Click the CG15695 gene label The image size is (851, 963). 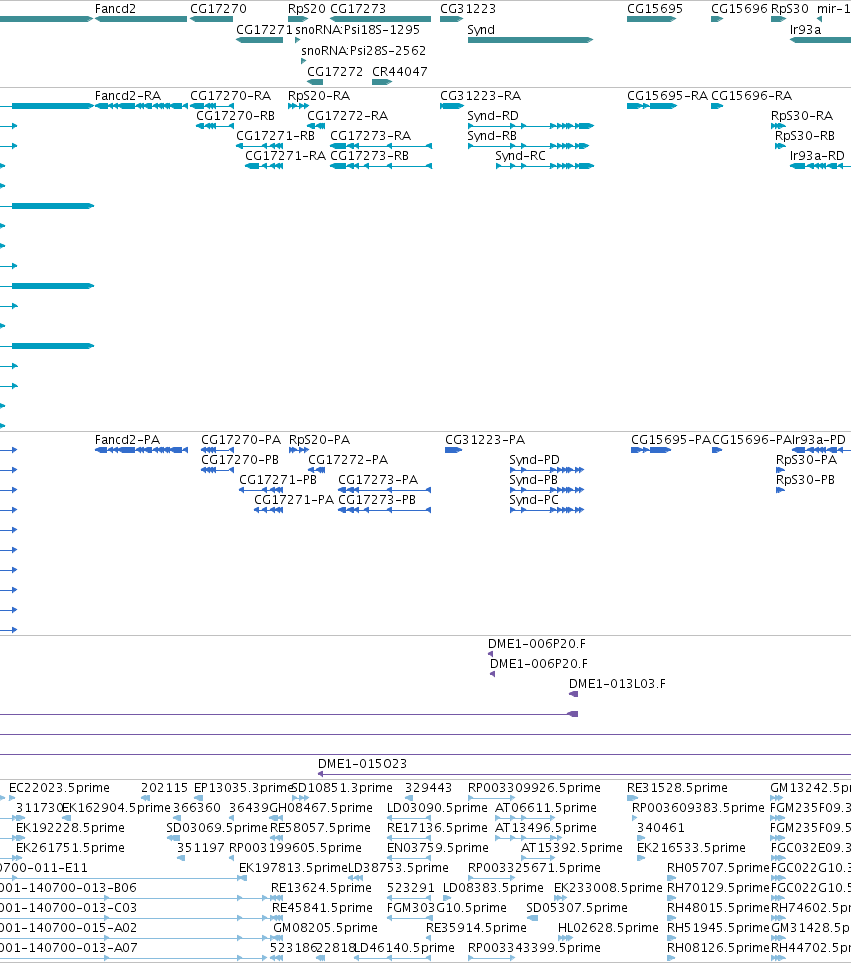(655, 9)
